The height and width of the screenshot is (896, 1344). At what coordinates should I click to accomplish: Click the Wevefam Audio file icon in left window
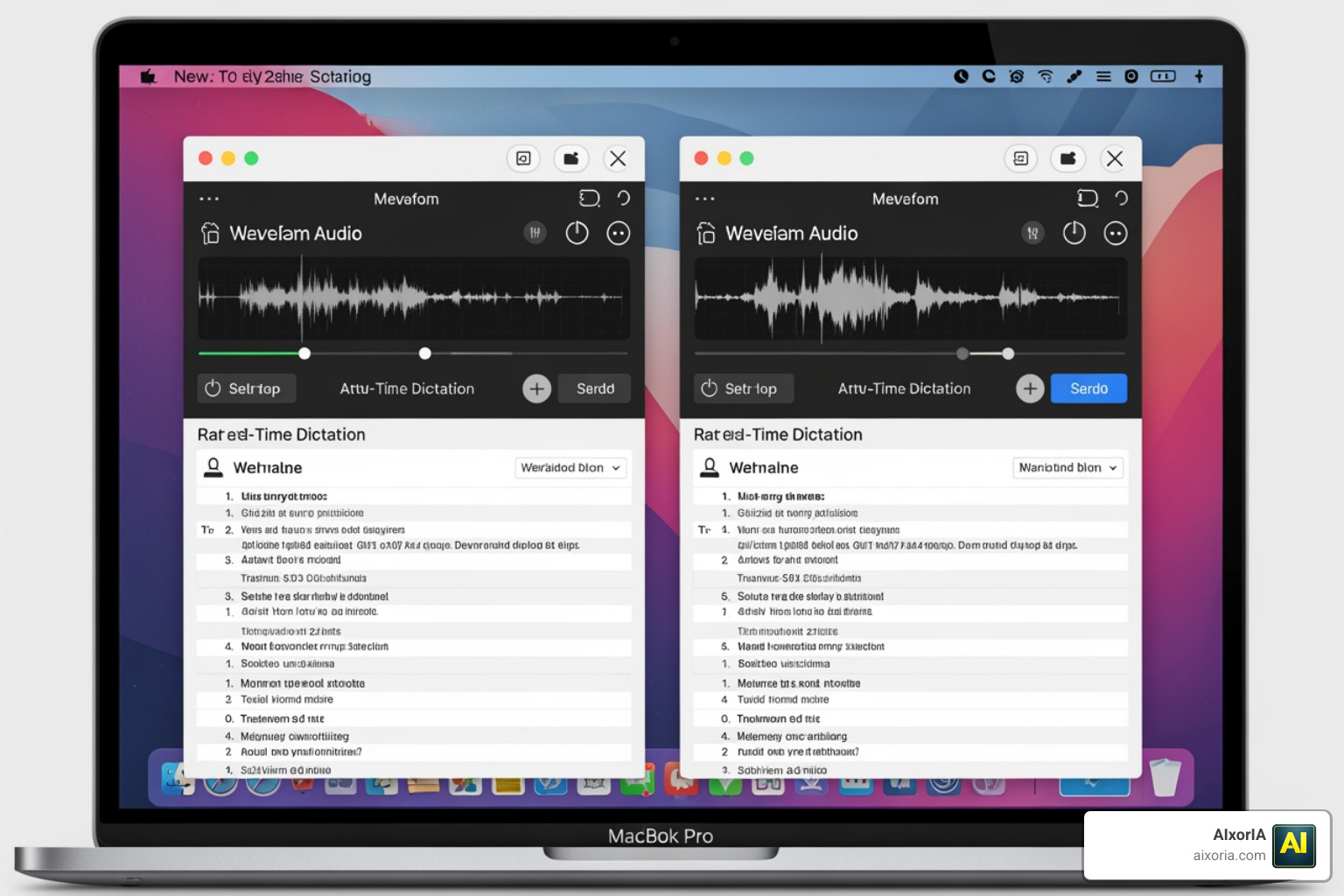click(x=210, y=234)
